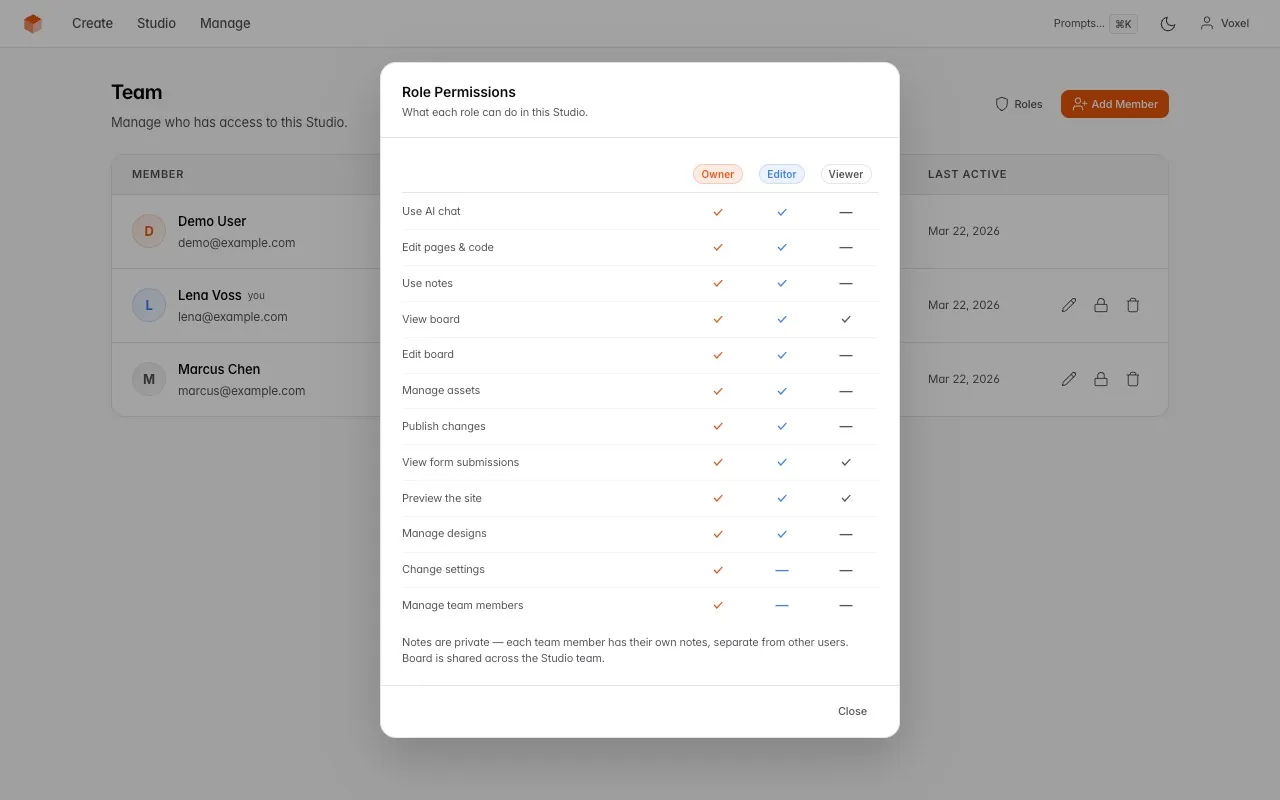Select the Editor role pill
The image size is (1280, 800).
(x=781, y=173)
